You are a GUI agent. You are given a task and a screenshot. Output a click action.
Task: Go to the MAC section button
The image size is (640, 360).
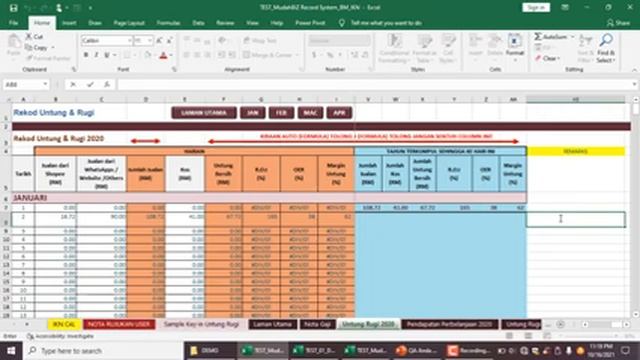[310, 113]
